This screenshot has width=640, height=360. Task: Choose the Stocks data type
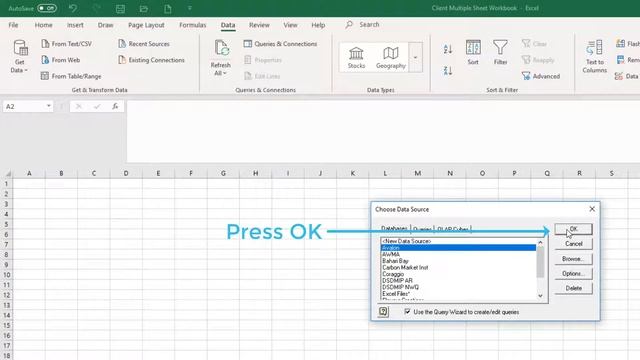356,58
